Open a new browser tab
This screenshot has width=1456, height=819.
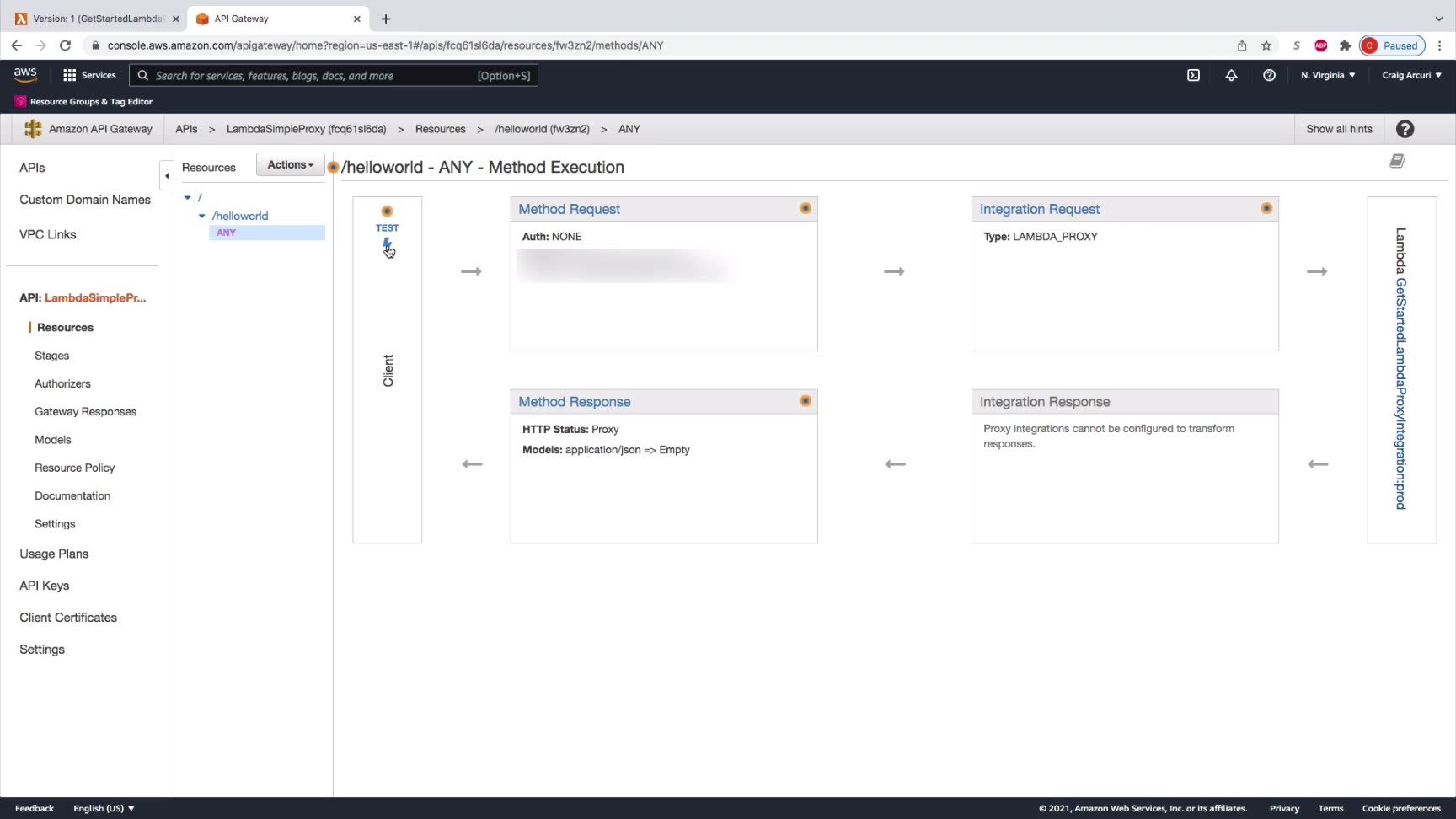point(386,19)
